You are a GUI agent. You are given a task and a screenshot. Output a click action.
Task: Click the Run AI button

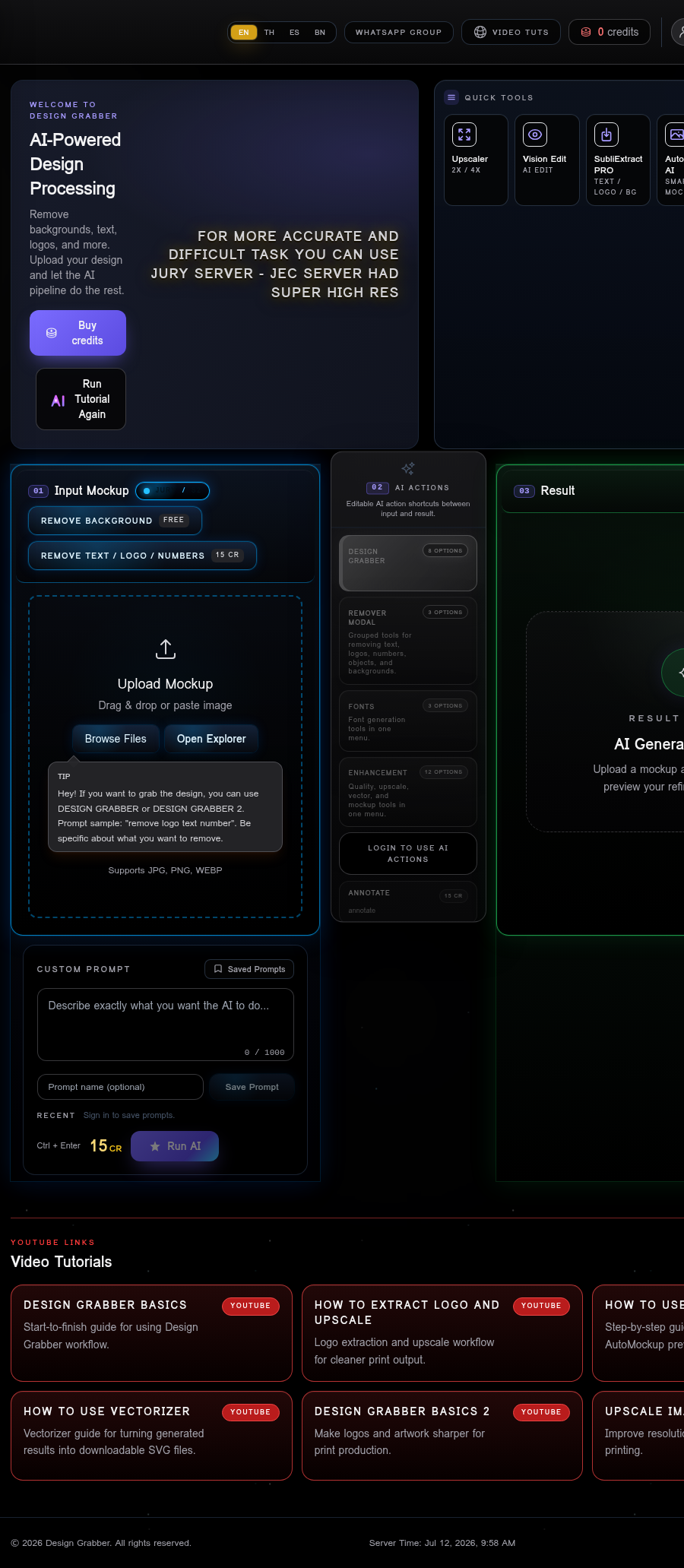175,1146
